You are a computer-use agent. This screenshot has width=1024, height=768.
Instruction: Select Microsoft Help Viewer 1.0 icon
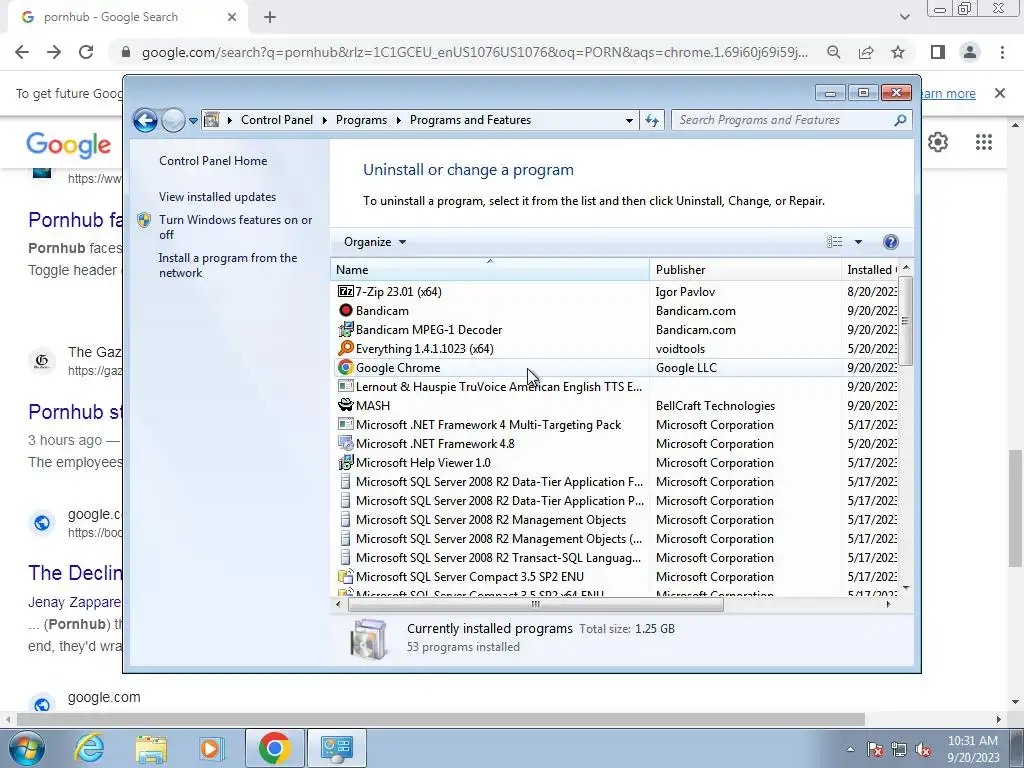click(345, 462)
